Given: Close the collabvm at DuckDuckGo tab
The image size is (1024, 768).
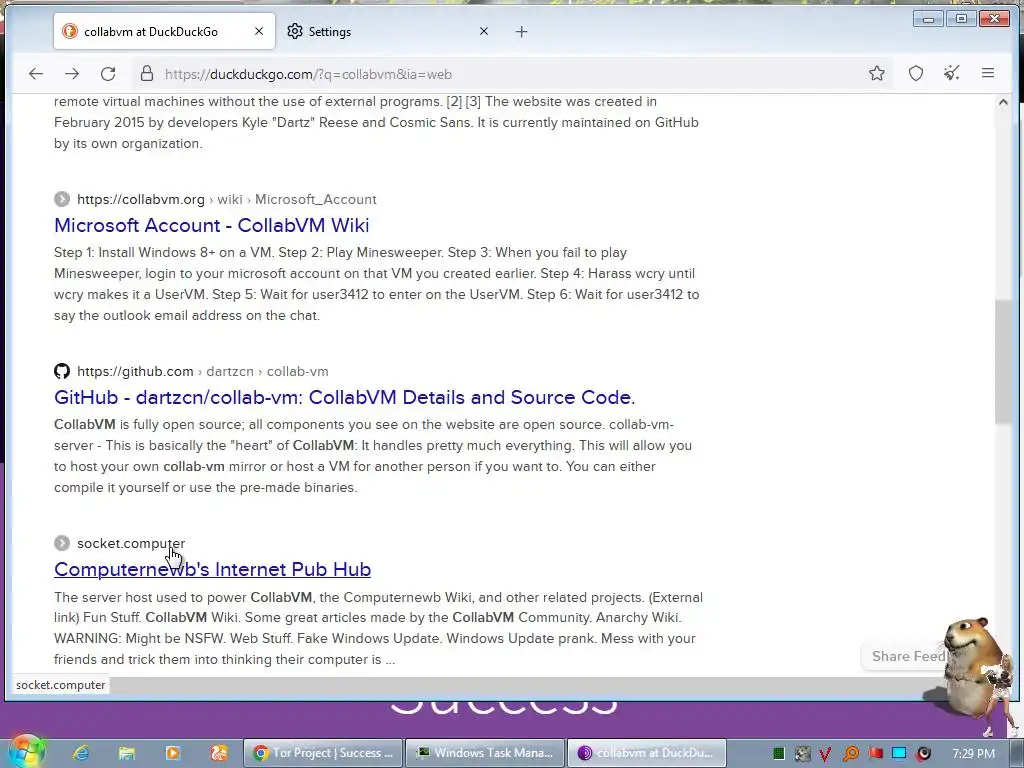Looking at the screenshot, I should [259, 31].
